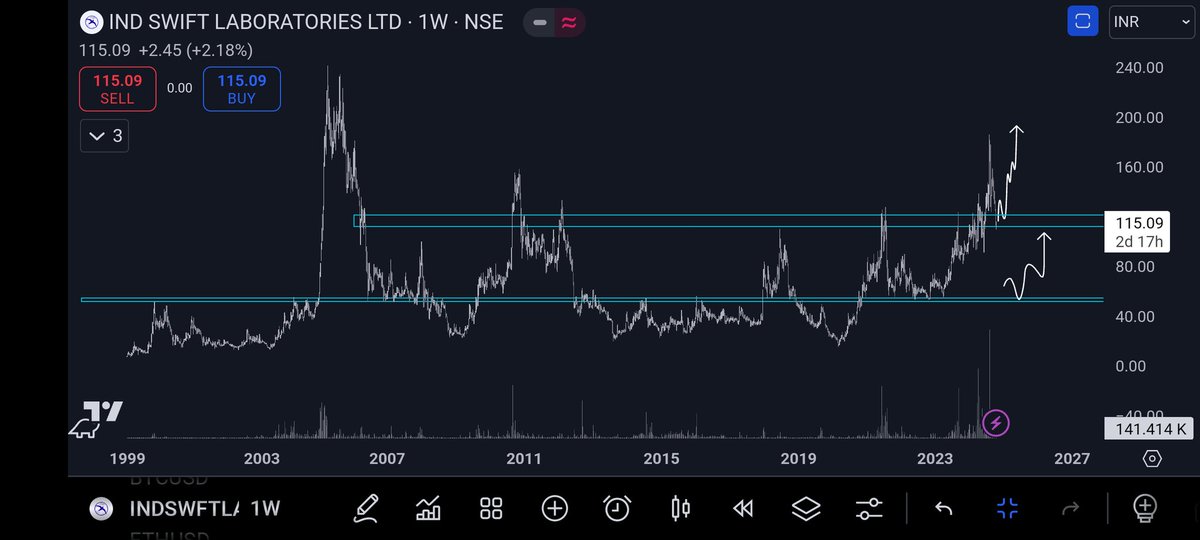This screenshot has width=1200, height=540.
Task: Tap the 2015 time axis label
Action: [661, 459]
